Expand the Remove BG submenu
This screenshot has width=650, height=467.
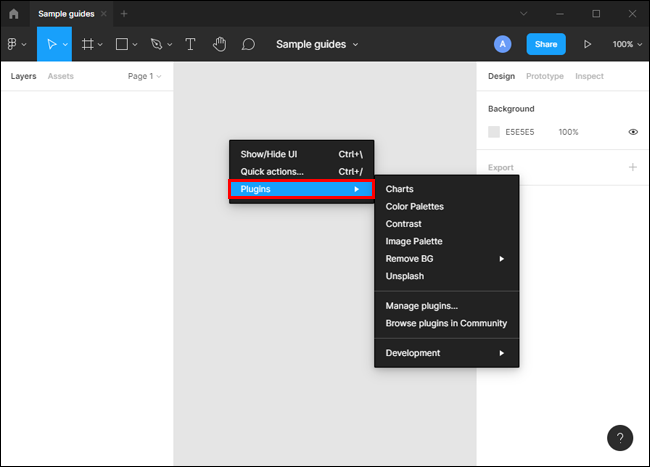[446, 259]
